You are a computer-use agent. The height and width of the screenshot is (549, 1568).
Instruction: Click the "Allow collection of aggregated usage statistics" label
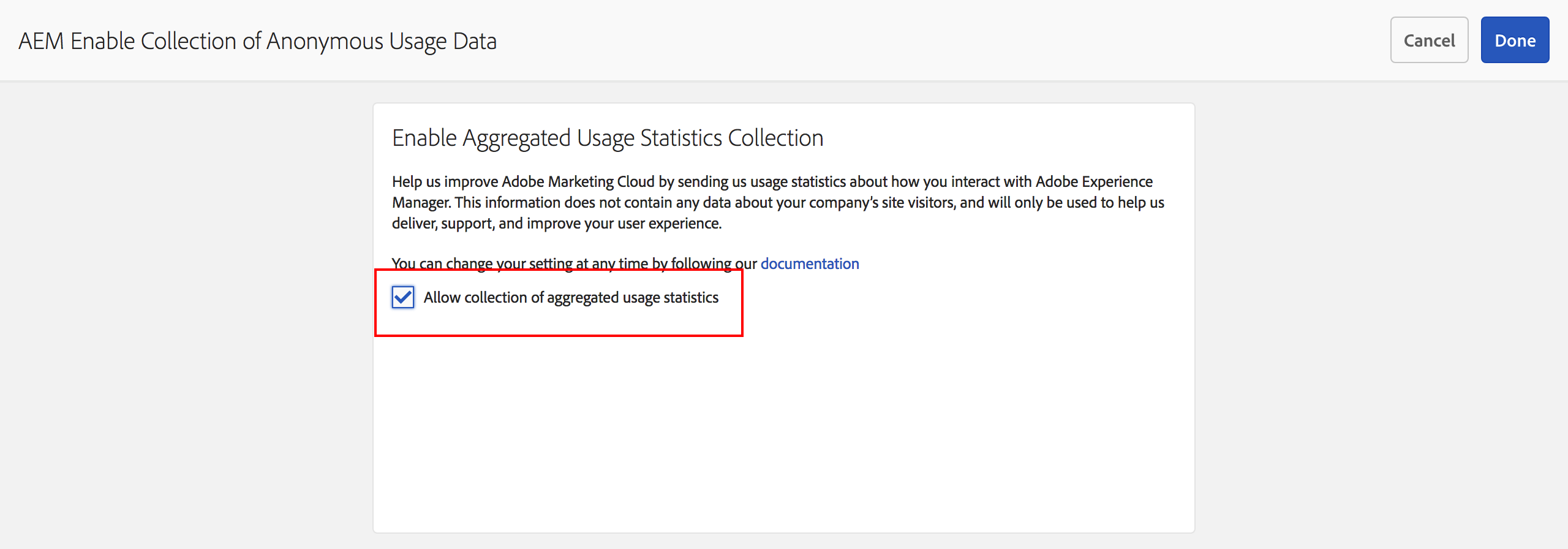point(570,298)
